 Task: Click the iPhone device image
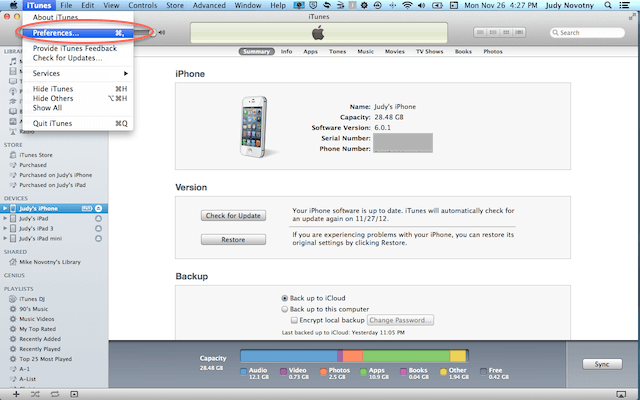pos(254,127)
